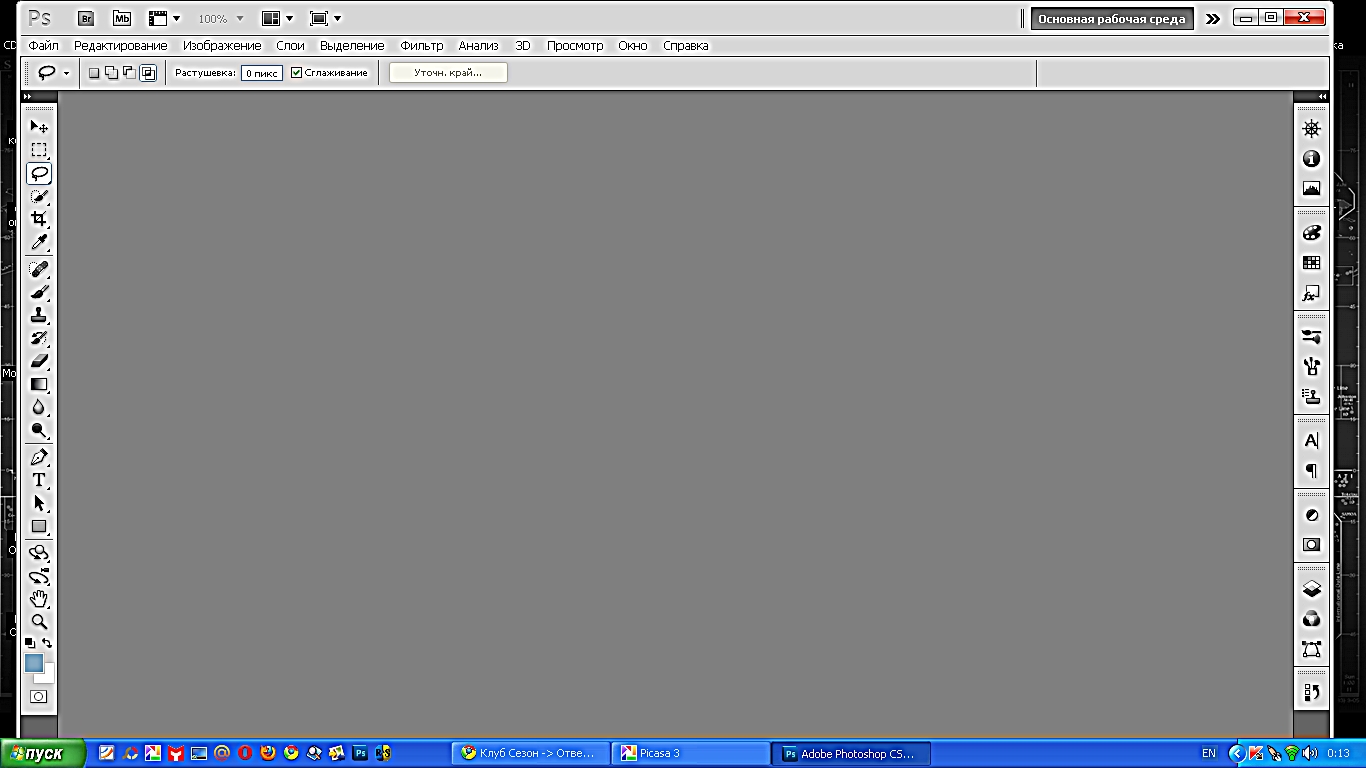
Task: Open the пуск Start menu
Action: [43, 753]
